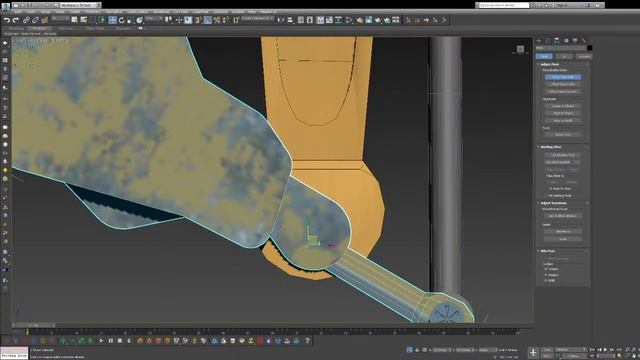Choose the Select Object tool
Viewport: 640px width, 360px height.
tap(74, 20)
